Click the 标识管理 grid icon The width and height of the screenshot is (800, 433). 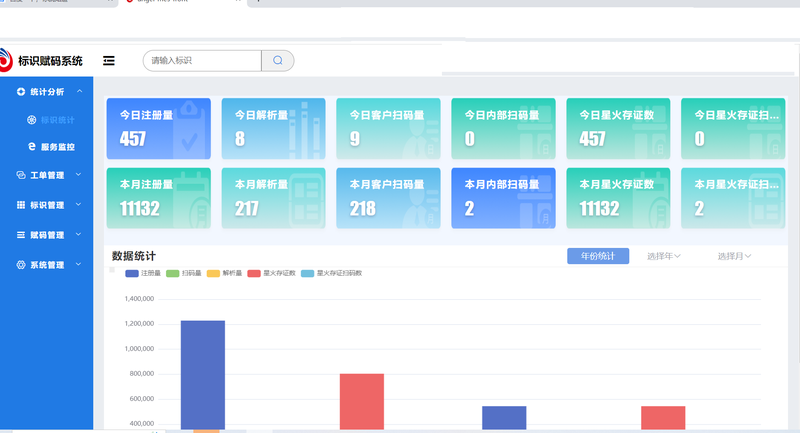(x=21, y=205)
